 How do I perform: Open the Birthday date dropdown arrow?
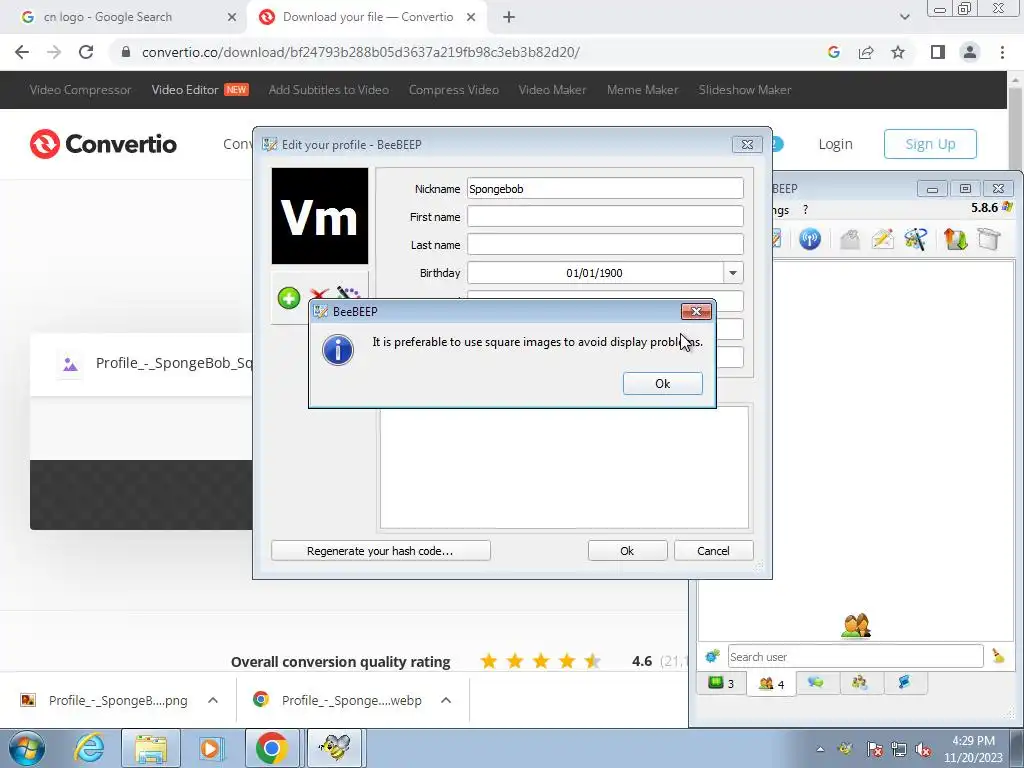point(733,273)
